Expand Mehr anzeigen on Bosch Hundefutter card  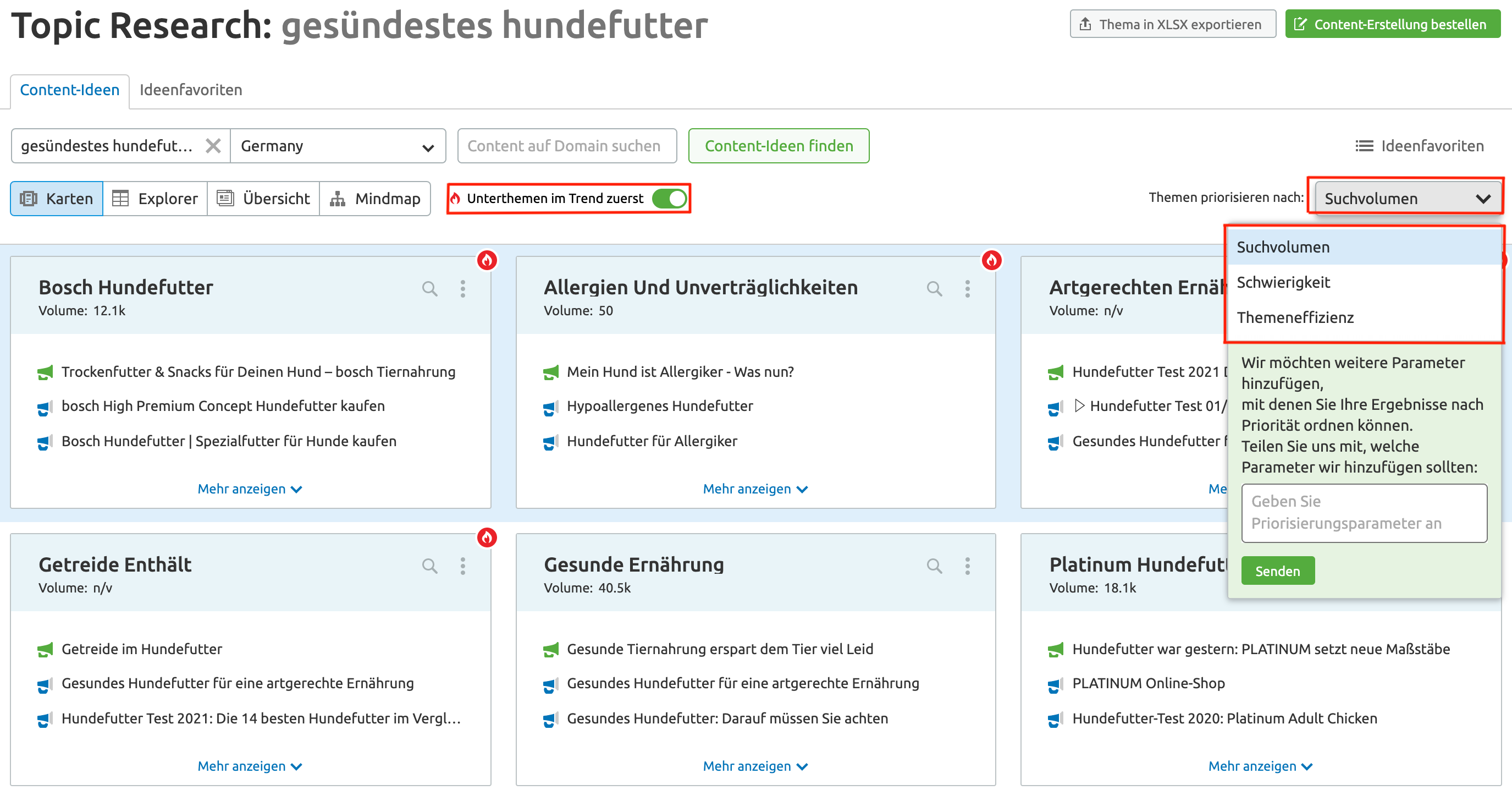click(250, 489)
